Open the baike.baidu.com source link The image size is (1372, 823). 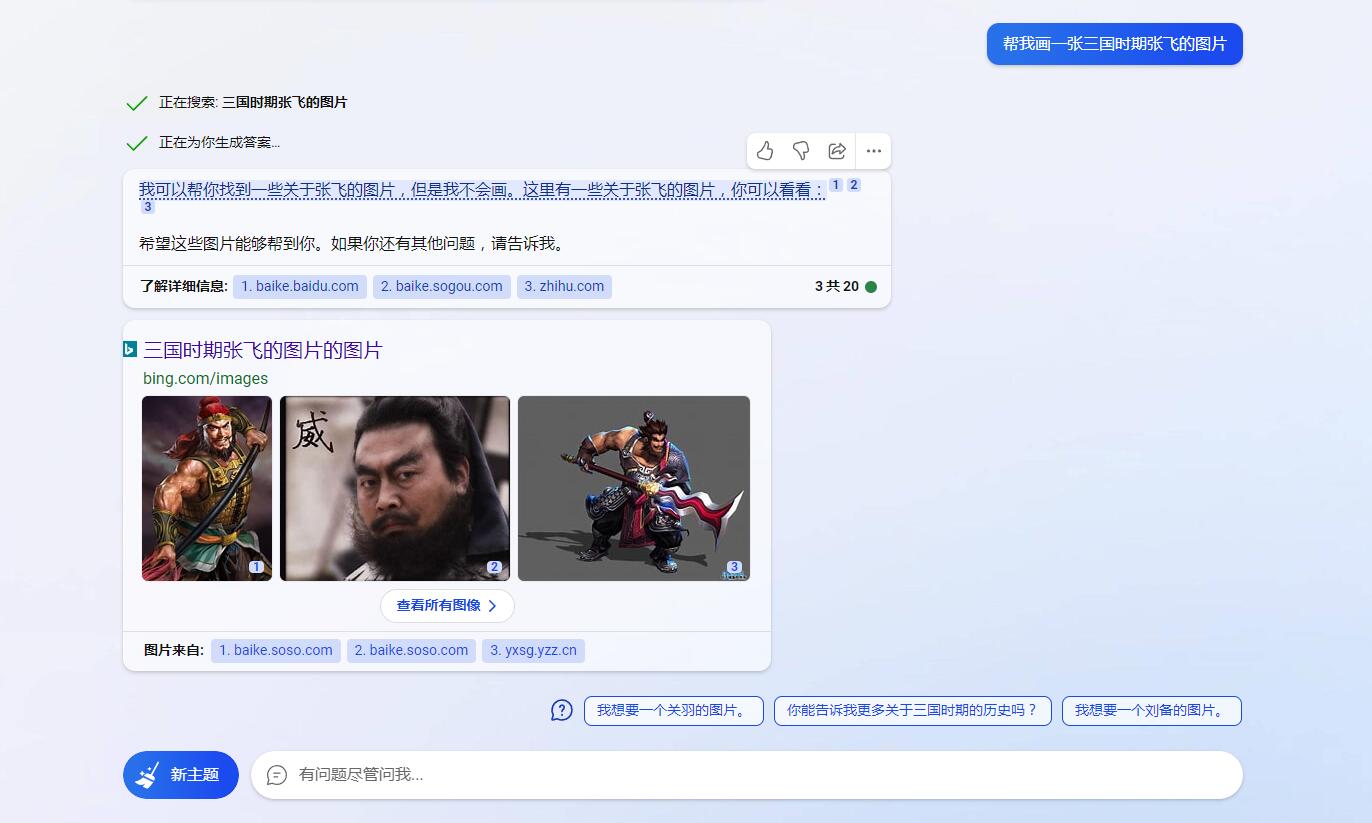click(x=300, y=287)
